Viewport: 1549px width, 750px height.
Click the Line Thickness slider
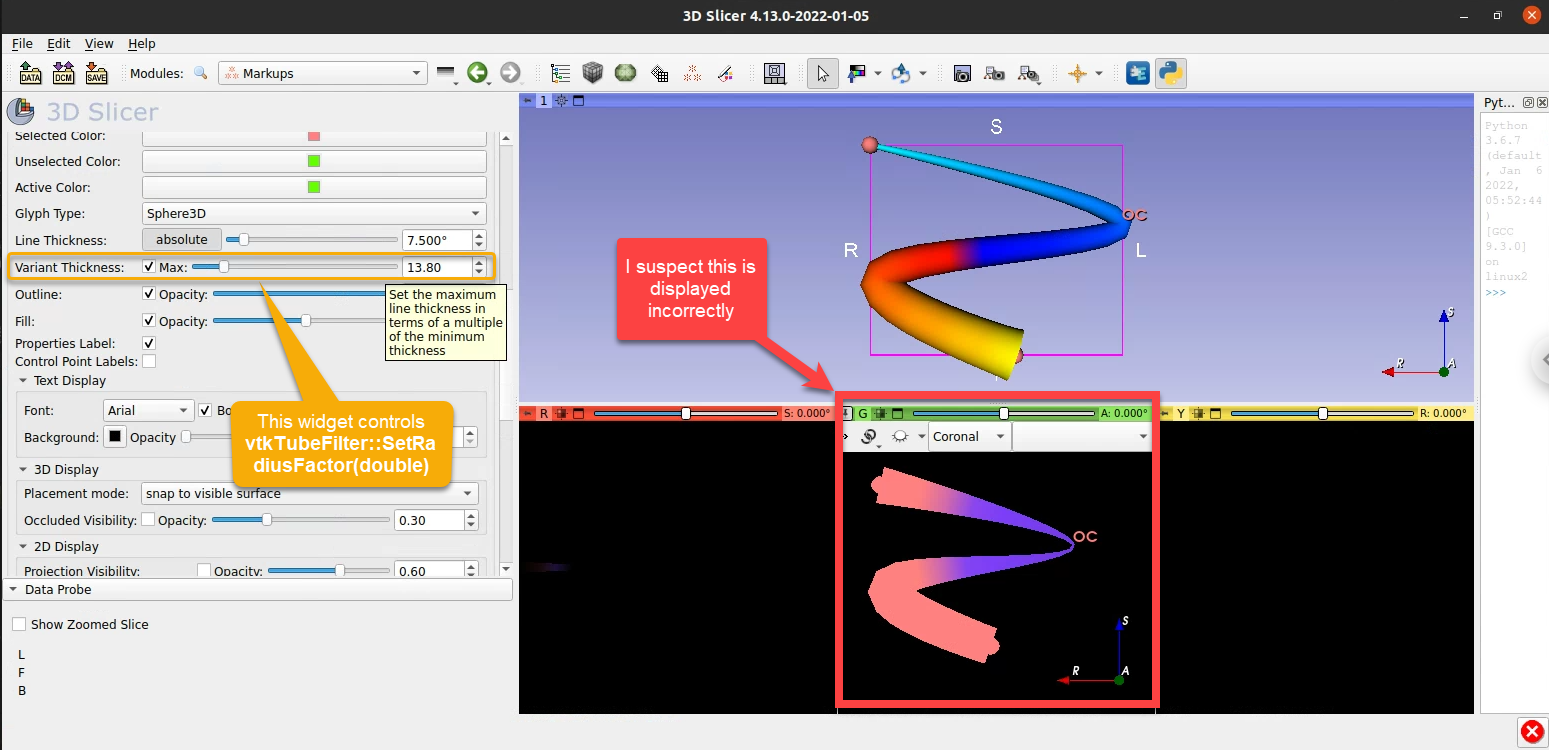pyautogui.click(x=312, y=240)
